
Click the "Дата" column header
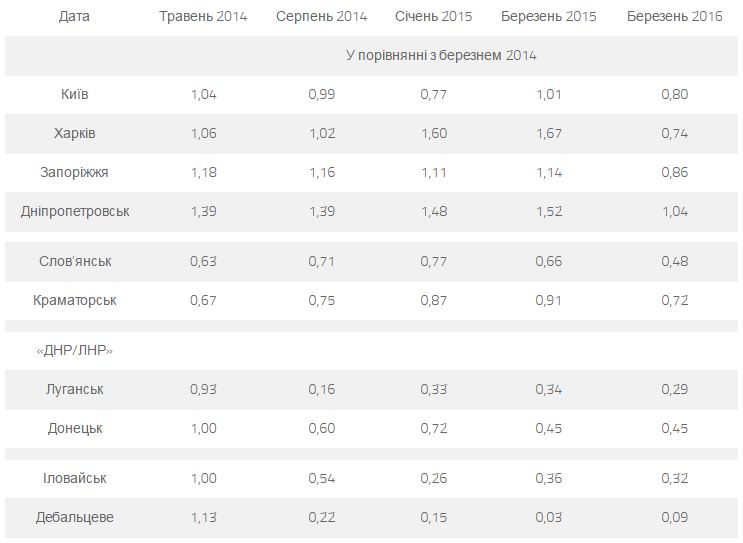[74, 16]
